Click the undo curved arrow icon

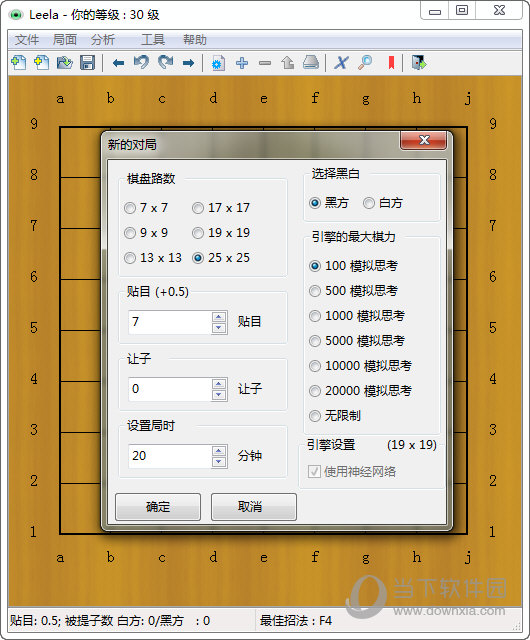tap(141, 63)
